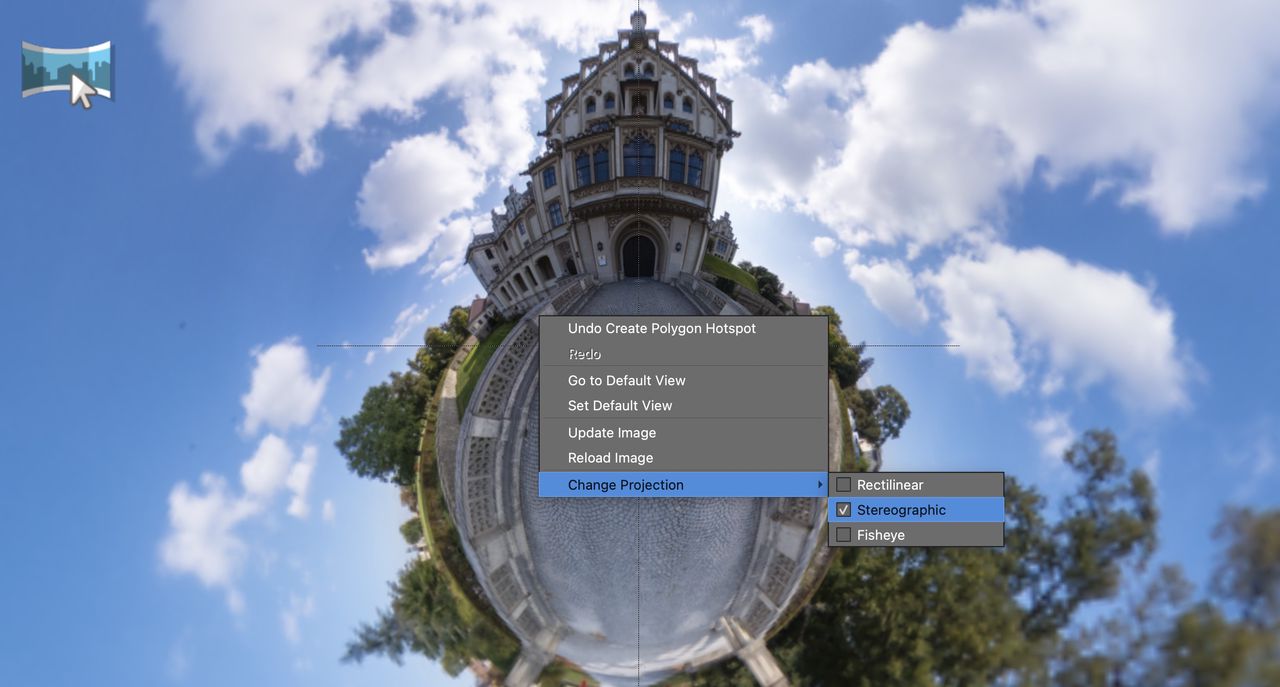The width and height of the screenshot is (1280, 687).
Task: Enable the Fisheye projection checkbox
Action: [843, 534]
